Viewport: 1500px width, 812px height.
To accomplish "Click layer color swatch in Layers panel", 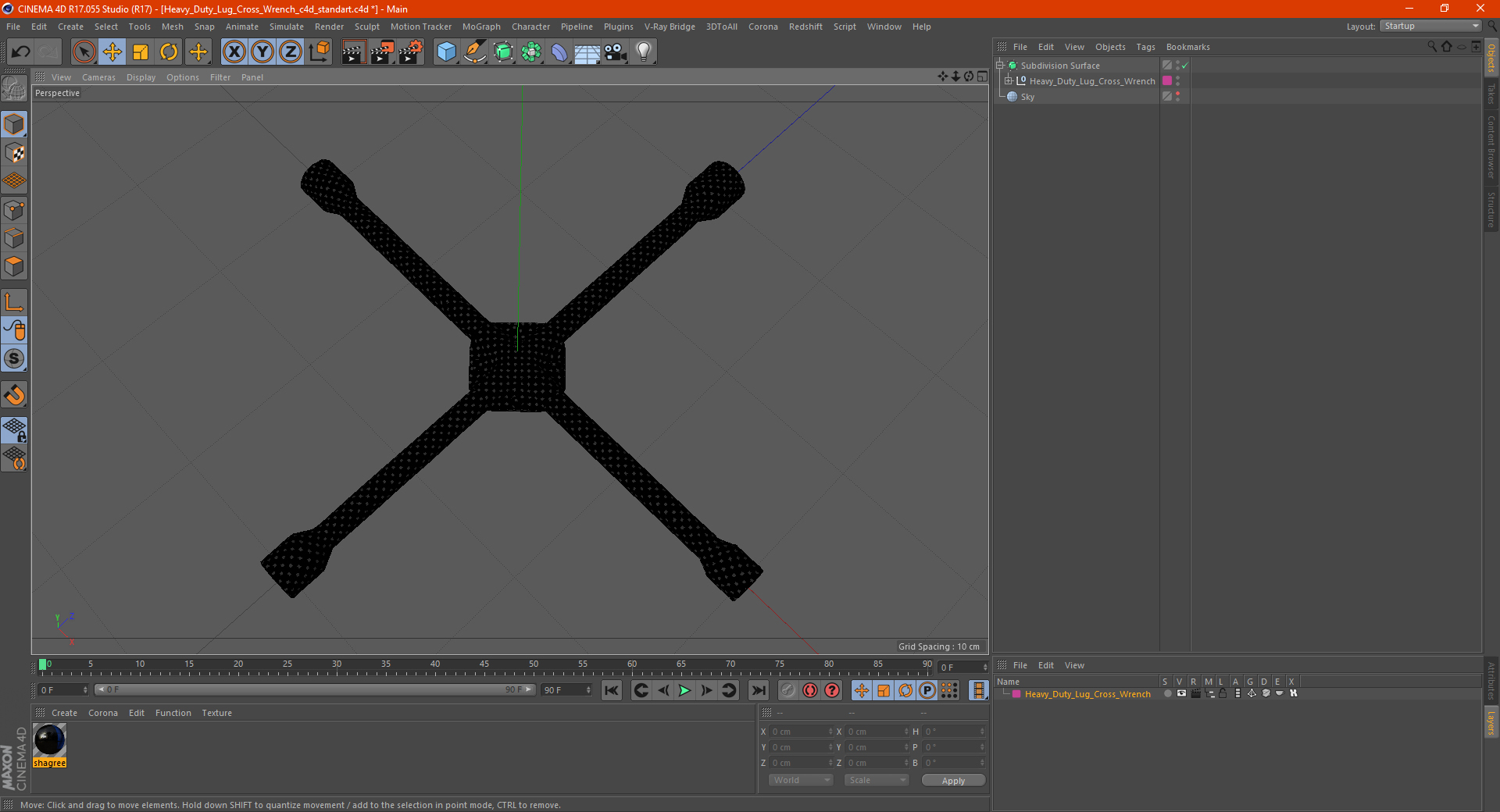I will click(x=1016, y=694).
